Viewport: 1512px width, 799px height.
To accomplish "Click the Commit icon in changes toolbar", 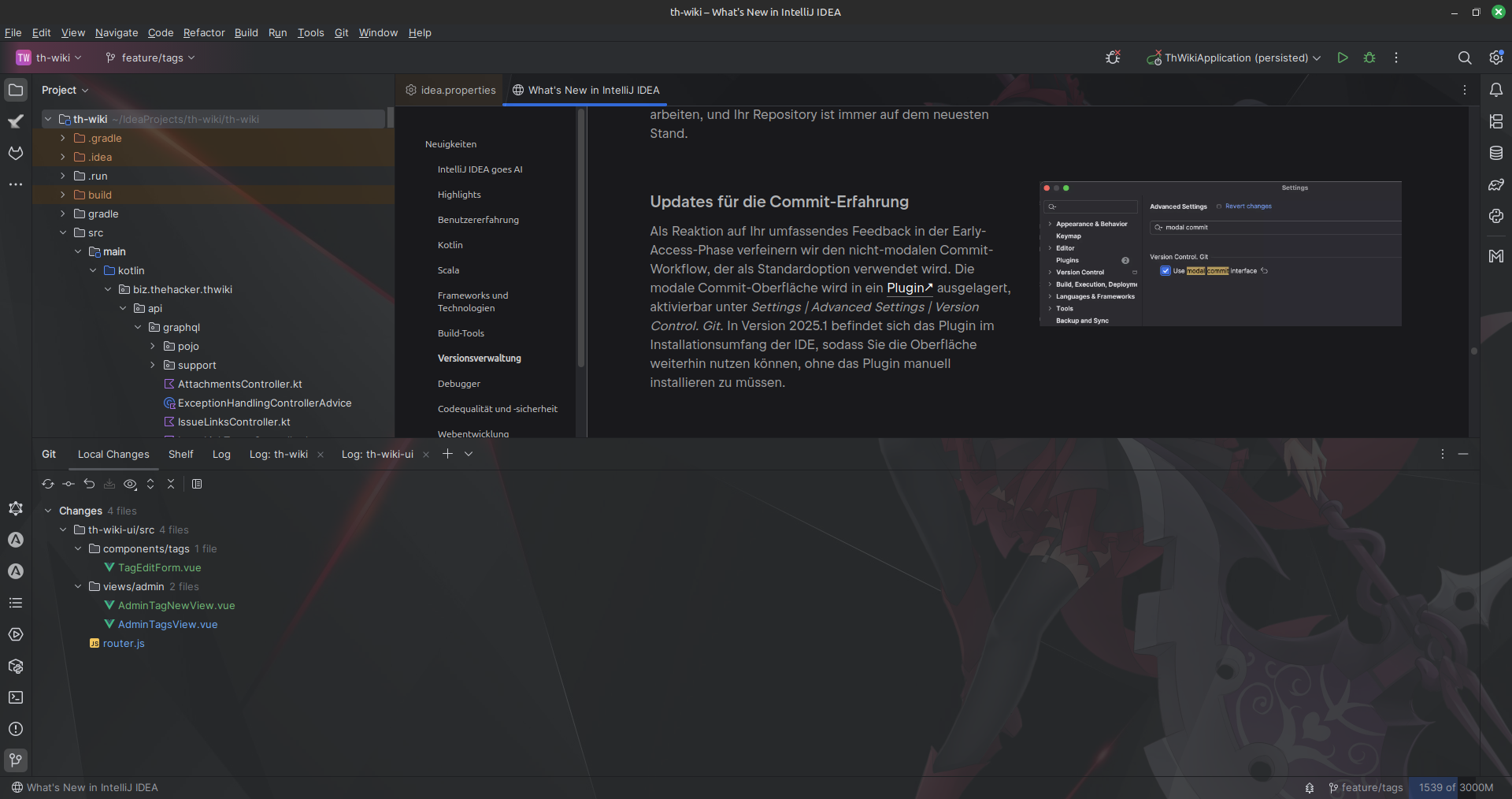I will 69,484.
